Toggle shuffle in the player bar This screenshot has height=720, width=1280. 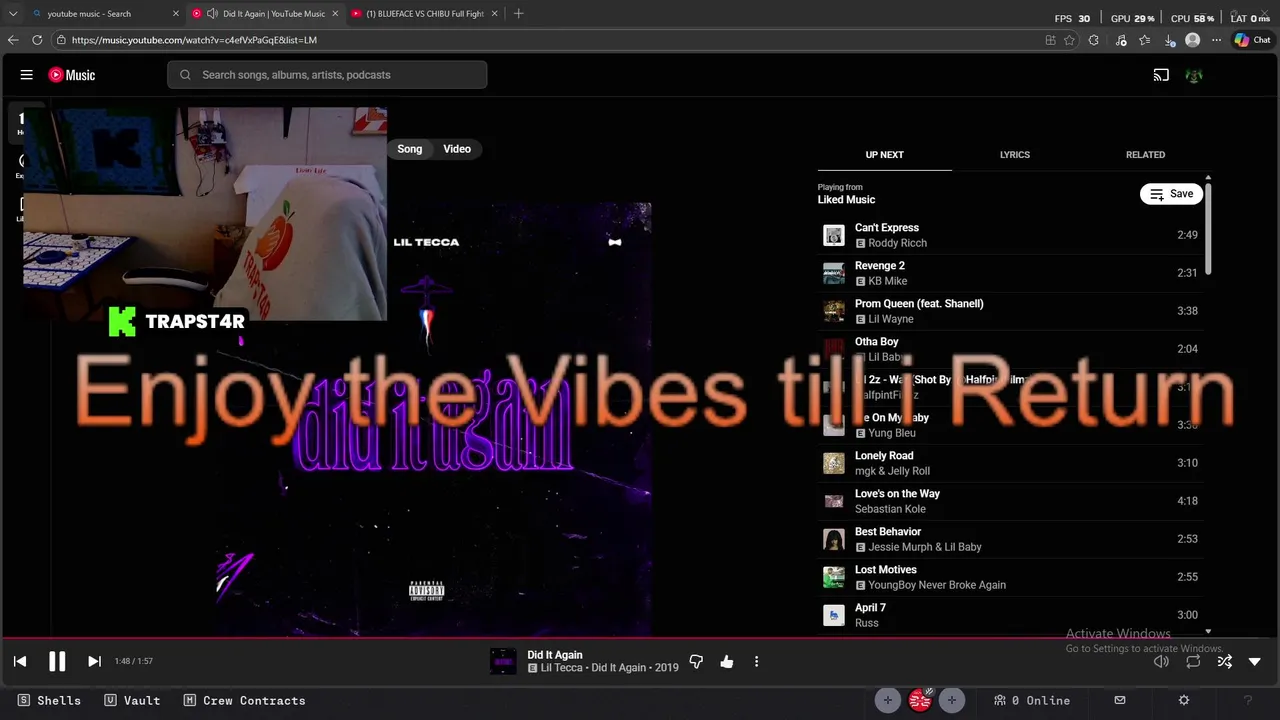(1224, 661)
